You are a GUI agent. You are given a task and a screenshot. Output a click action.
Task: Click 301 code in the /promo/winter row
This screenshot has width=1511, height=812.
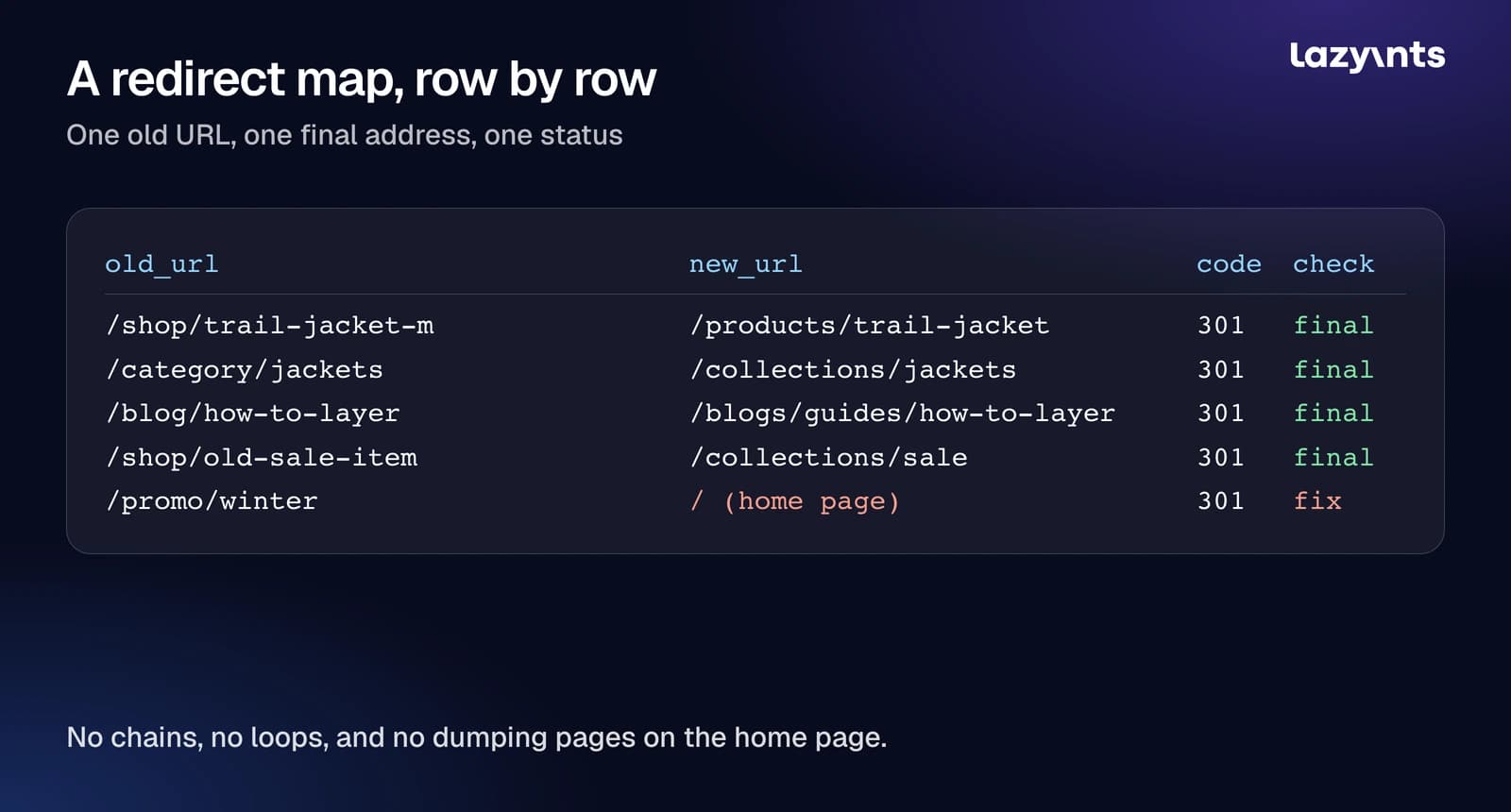tap(1221, 501)
